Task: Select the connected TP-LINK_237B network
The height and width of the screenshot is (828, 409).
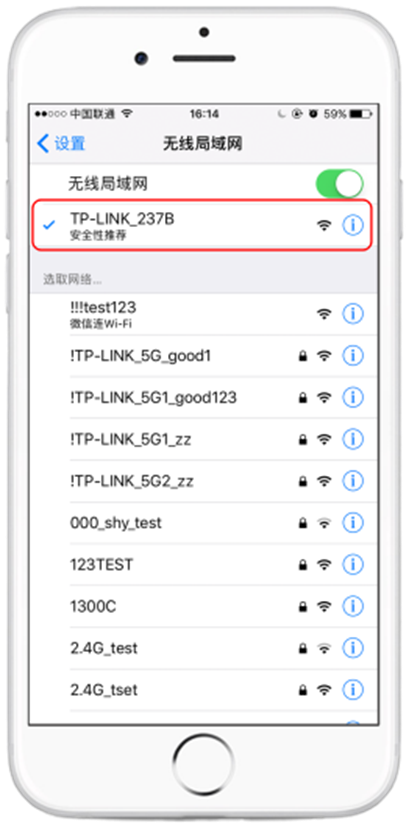Action: pyautogui.click(x=203, y=225)
